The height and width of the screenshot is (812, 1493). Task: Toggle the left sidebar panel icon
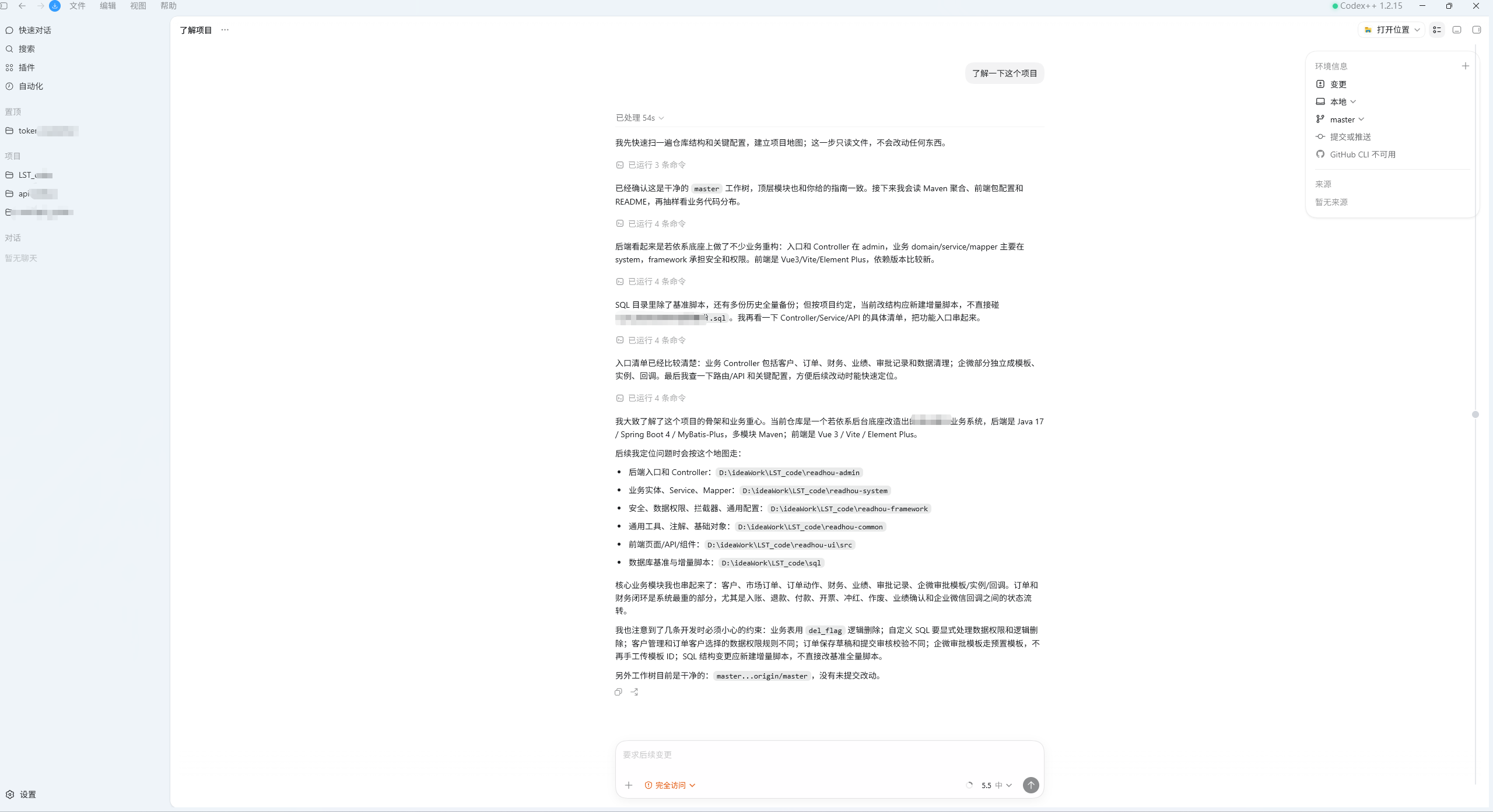click(x=3, y=6)
